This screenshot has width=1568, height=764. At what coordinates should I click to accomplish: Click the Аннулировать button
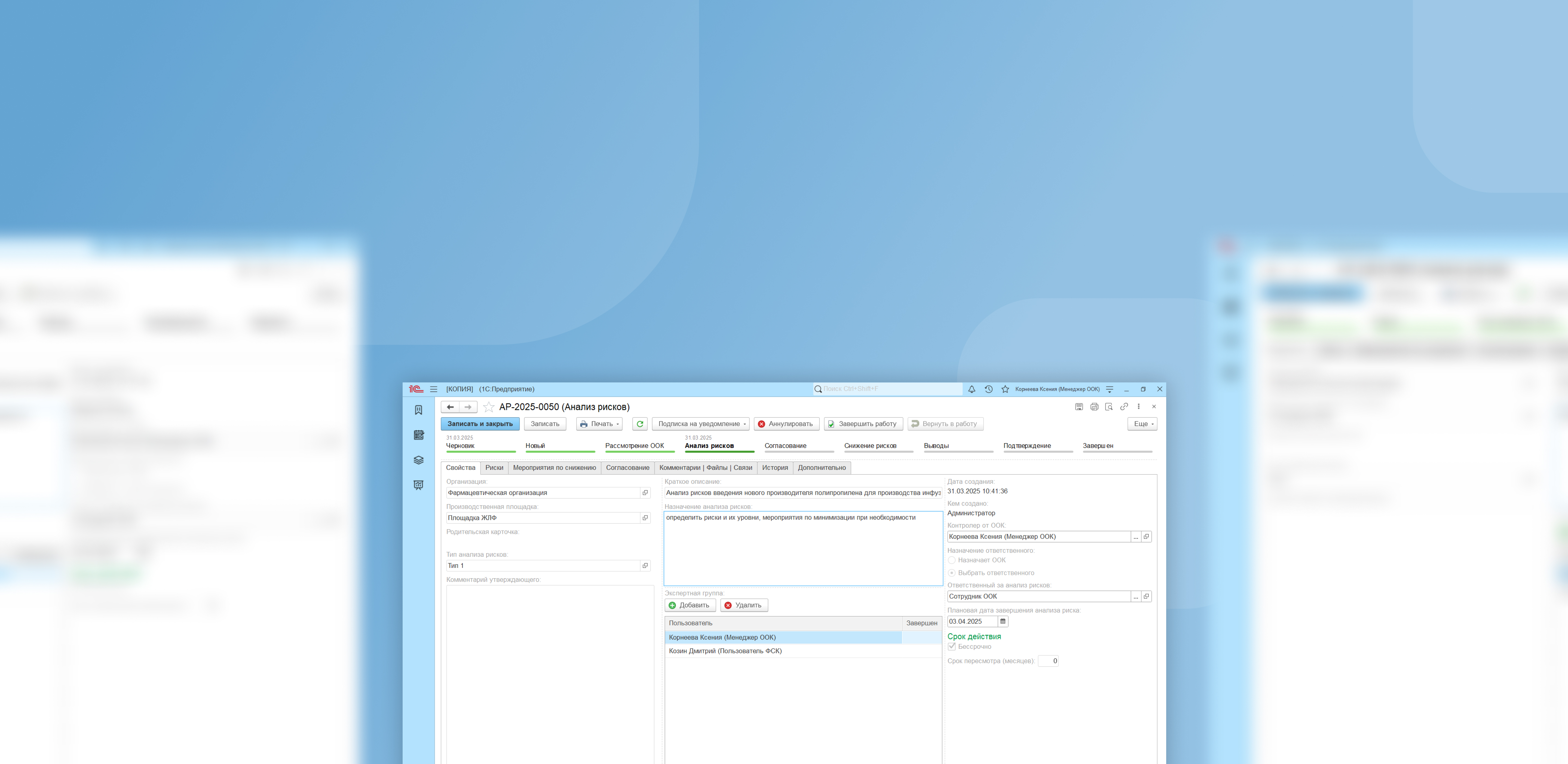point(786,424)
